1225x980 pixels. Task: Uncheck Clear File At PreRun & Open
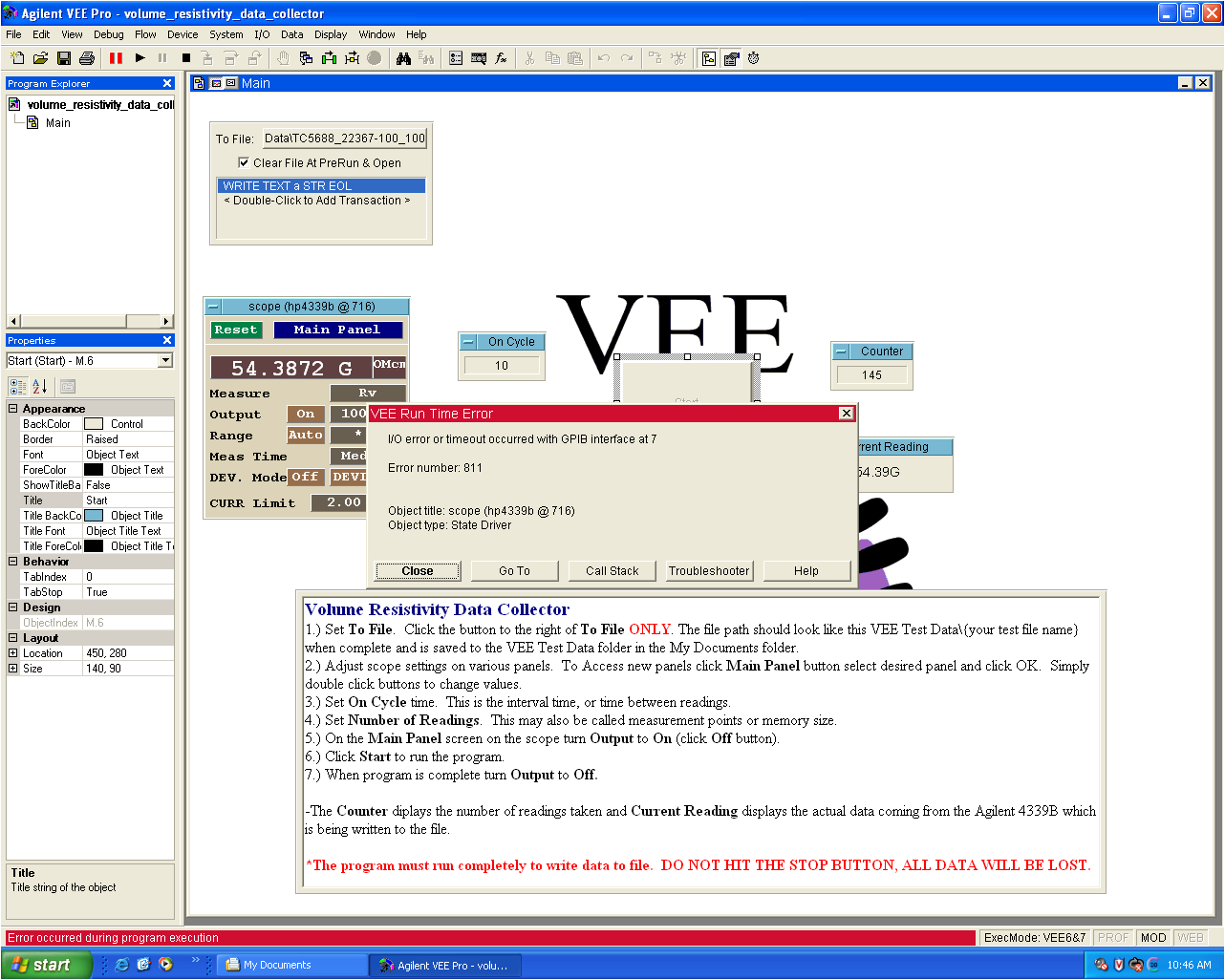click(244, 162)
